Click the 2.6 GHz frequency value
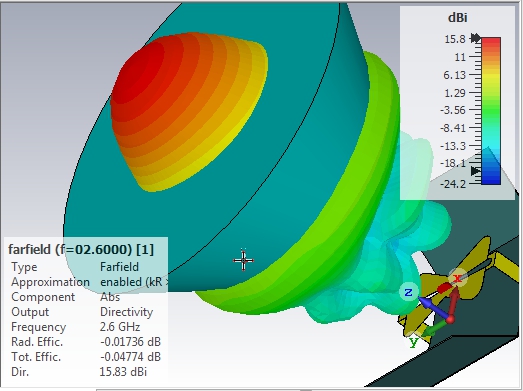The height and width of the screenshot is (391, 523). tap(120, 327)
